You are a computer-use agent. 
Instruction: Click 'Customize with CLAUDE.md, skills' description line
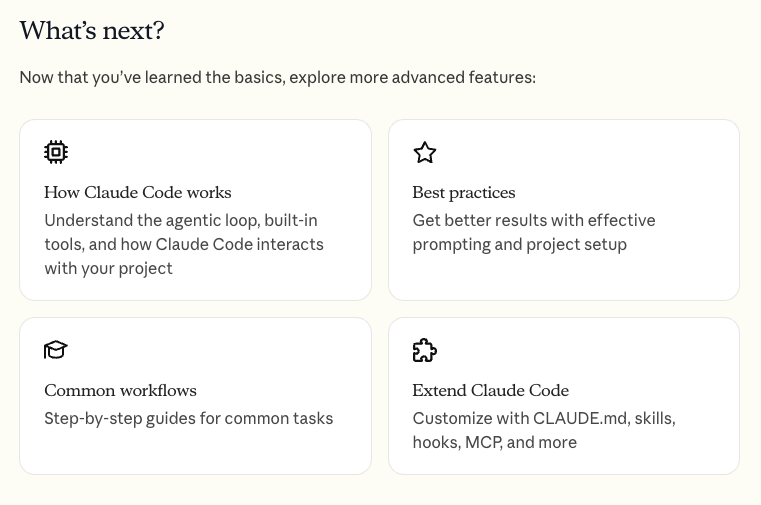[x=544, y=419]
